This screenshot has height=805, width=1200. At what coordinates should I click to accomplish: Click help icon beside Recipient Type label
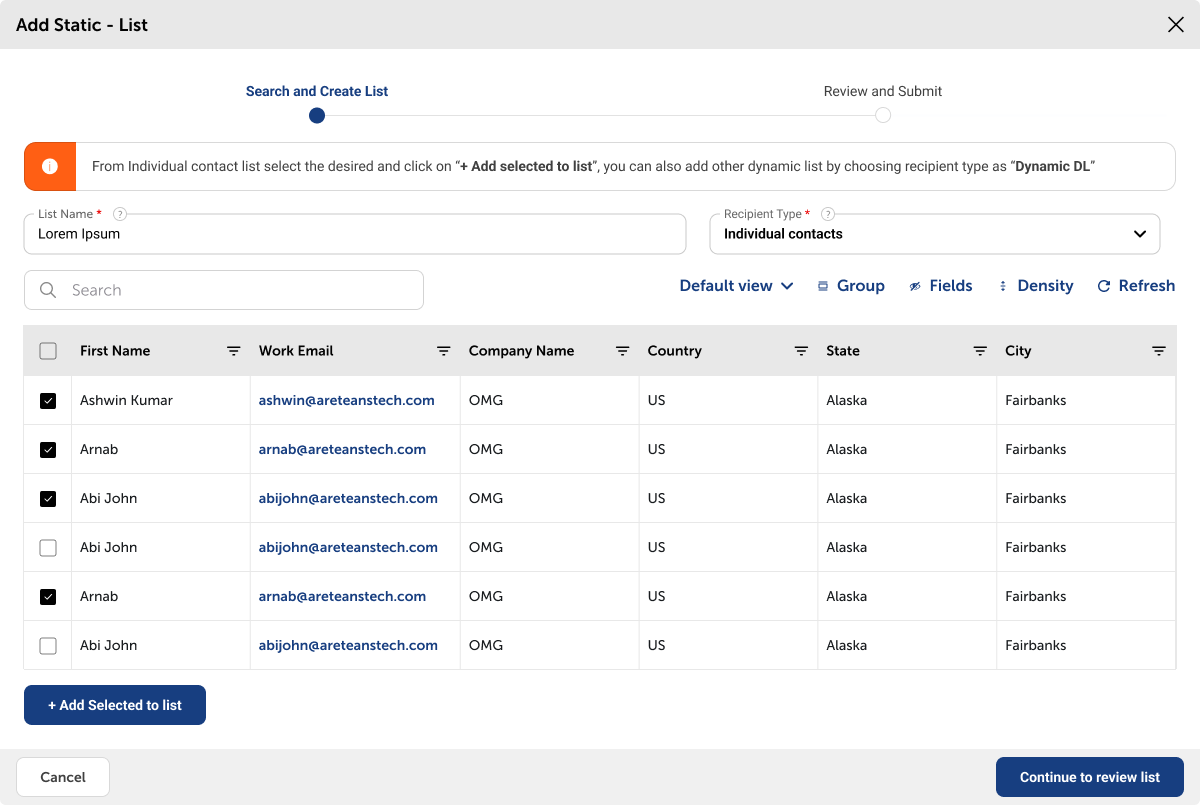pos(828,214)
